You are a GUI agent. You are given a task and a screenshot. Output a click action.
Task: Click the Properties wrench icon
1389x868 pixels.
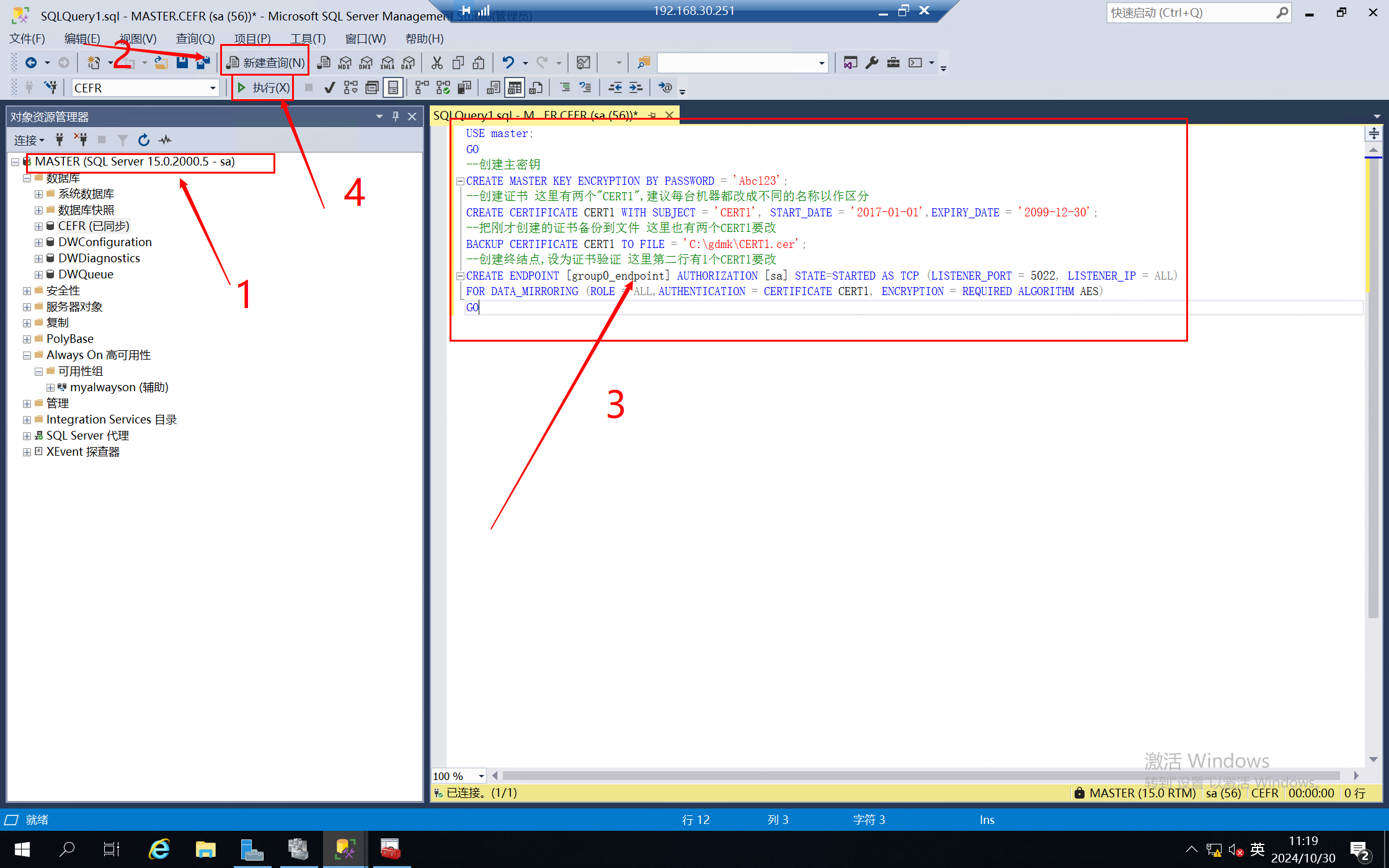[872, 63]
